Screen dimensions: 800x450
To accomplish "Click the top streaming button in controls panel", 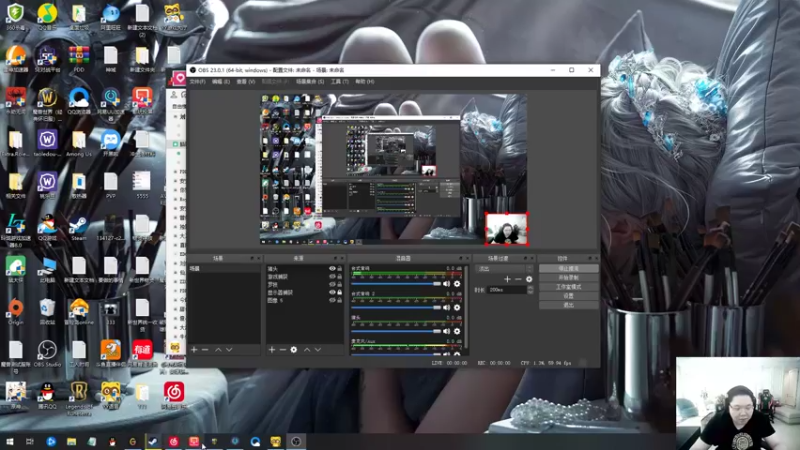I will coord(568,268).
